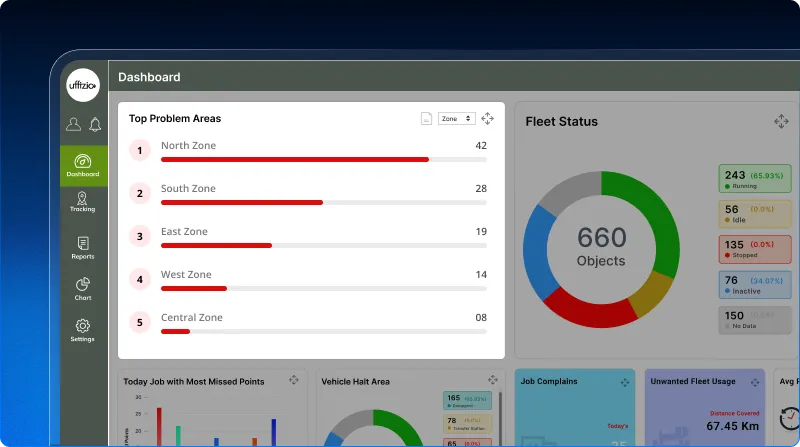This screenshot has height=447, width=800.
Task: Open Settings in the sidebar
Action: [83, 331]
